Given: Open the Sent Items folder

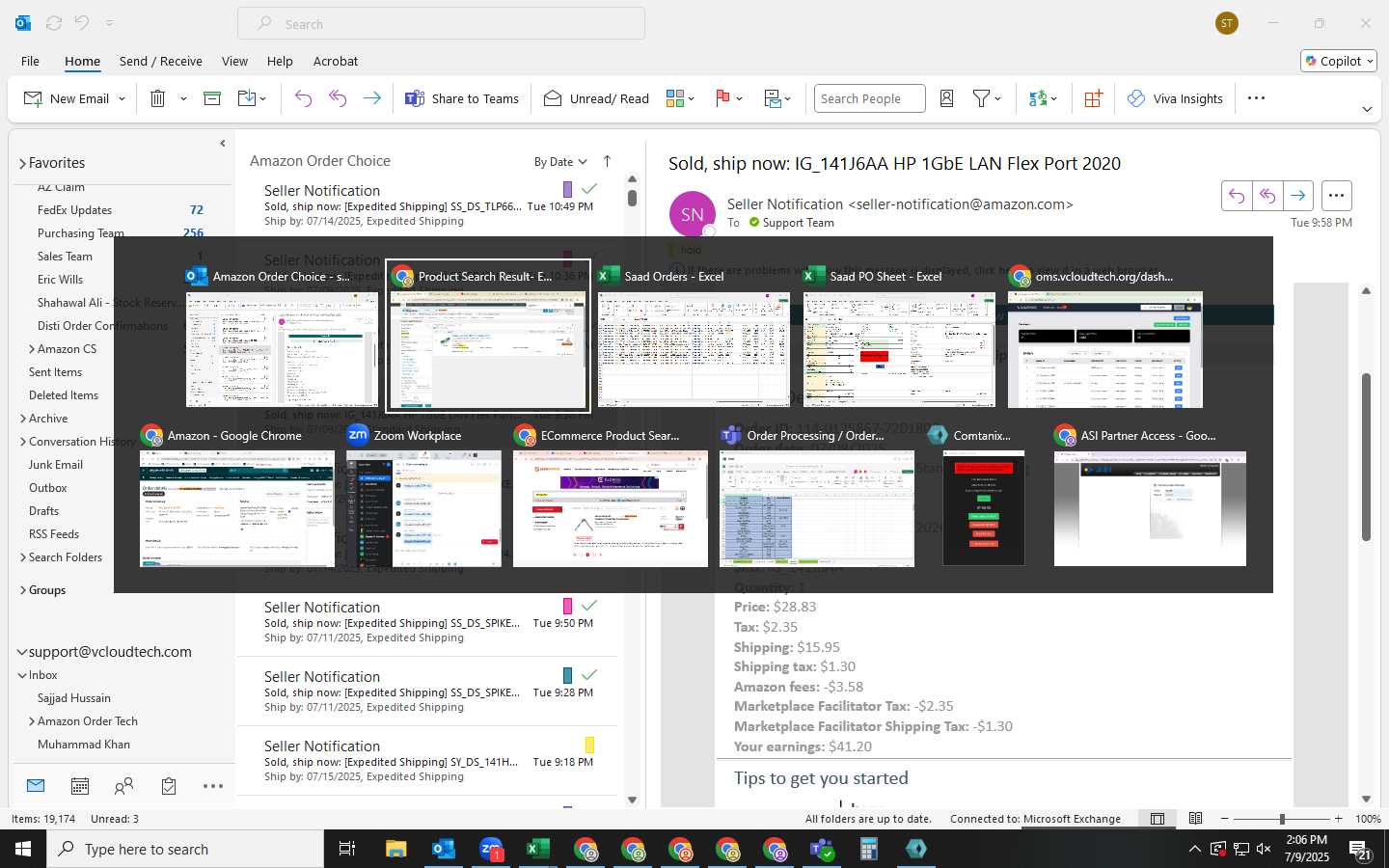Looking at the screenshot, I should [x=55, y=372].
